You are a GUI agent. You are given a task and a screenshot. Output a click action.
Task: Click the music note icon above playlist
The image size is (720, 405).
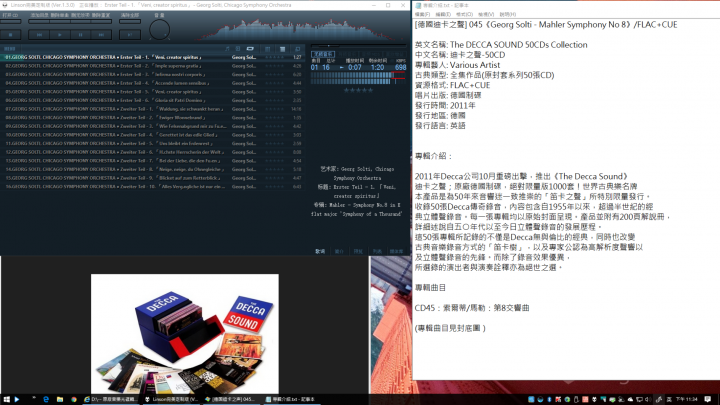tap(227, 49)
